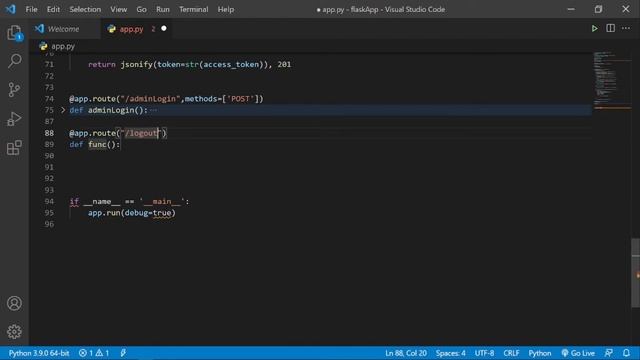Split the editor to the right
The image size is (640, 360).
tap(610, 28)
